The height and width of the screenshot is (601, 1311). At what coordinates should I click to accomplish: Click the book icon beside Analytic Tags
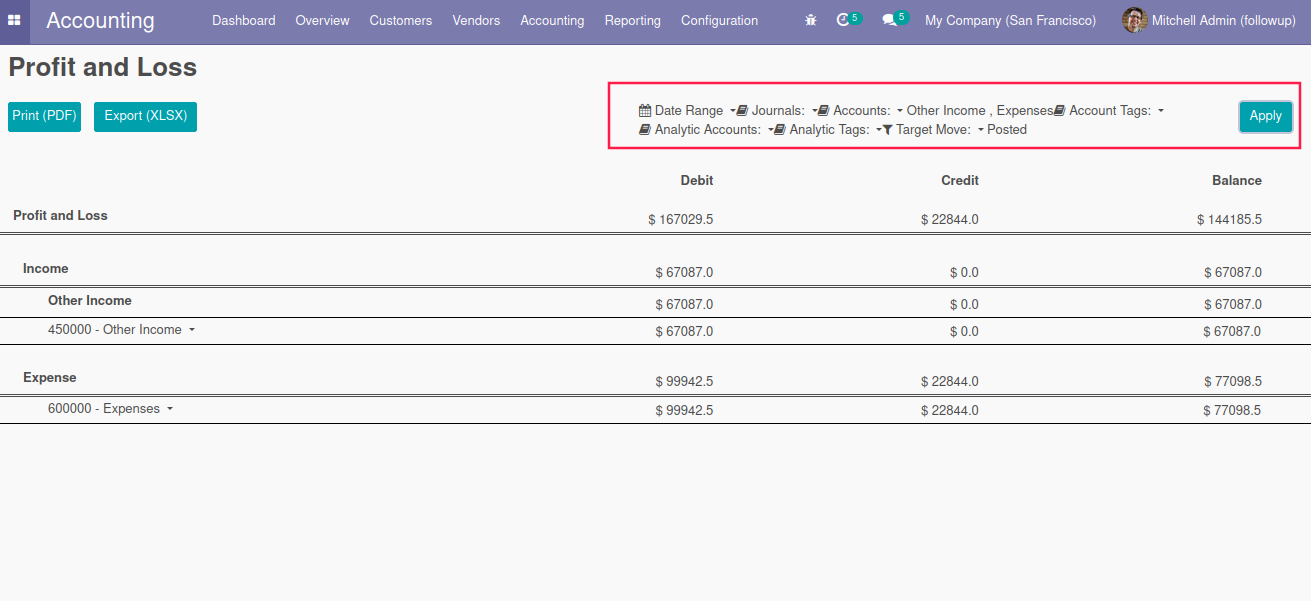pos(780,130)
